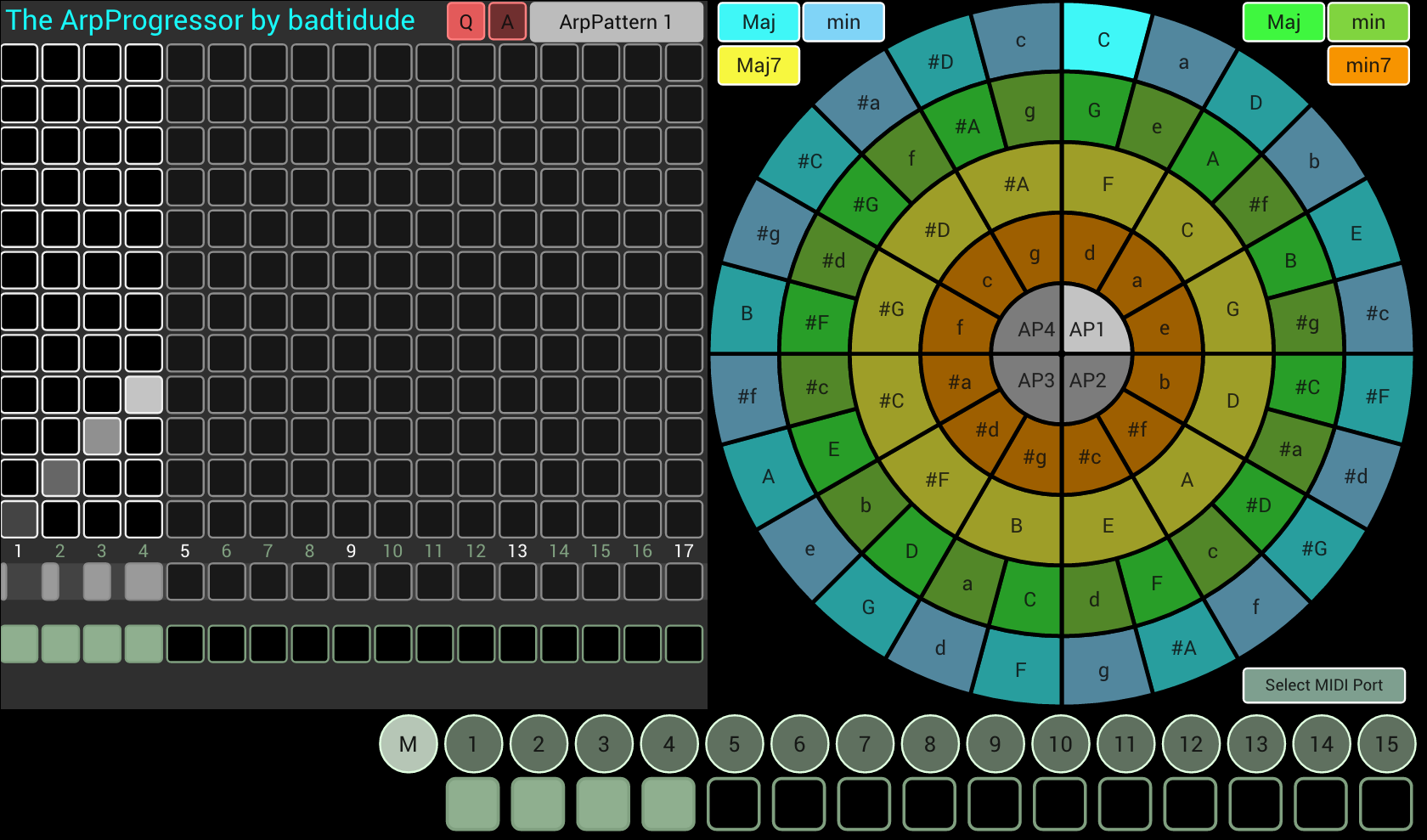This screenshot has height=840, width=1427.
Task: Toggle the empty green-outlined box under column 5
Action: click(x=185, y=644)
